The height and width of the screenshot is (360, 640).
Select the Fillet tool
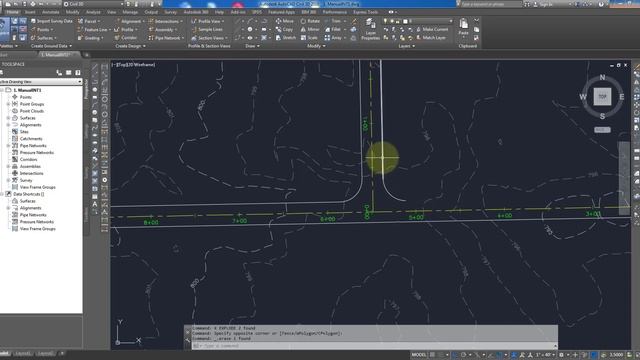[x=334, y=29]
